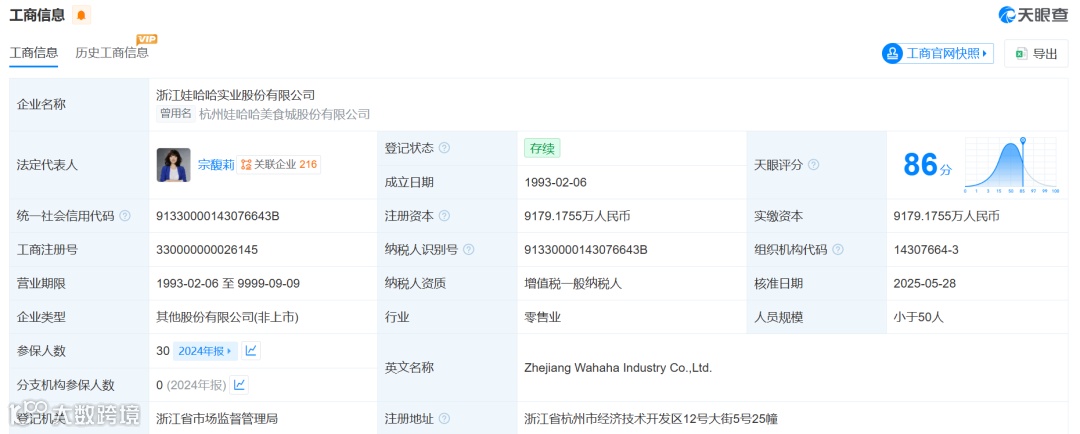
Task: Click 核准日期 value 2025-05-28
Action: pyautogui.click(x=924, y=283)
